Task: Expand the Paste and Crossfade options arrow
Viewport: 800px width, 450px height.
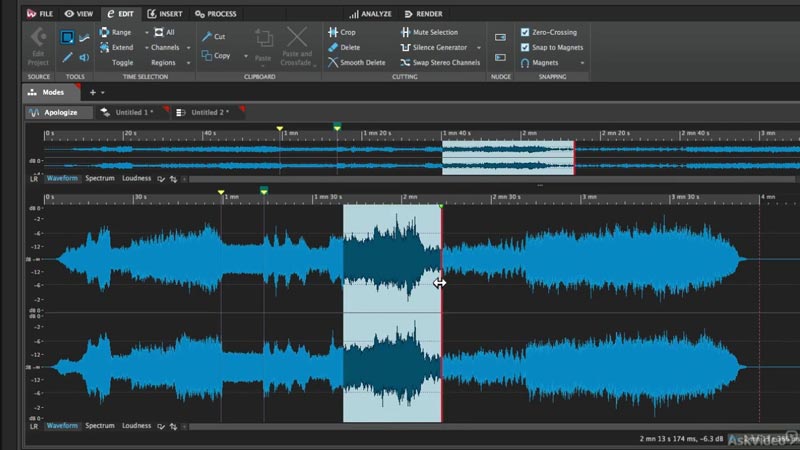Action: (315, 65)
